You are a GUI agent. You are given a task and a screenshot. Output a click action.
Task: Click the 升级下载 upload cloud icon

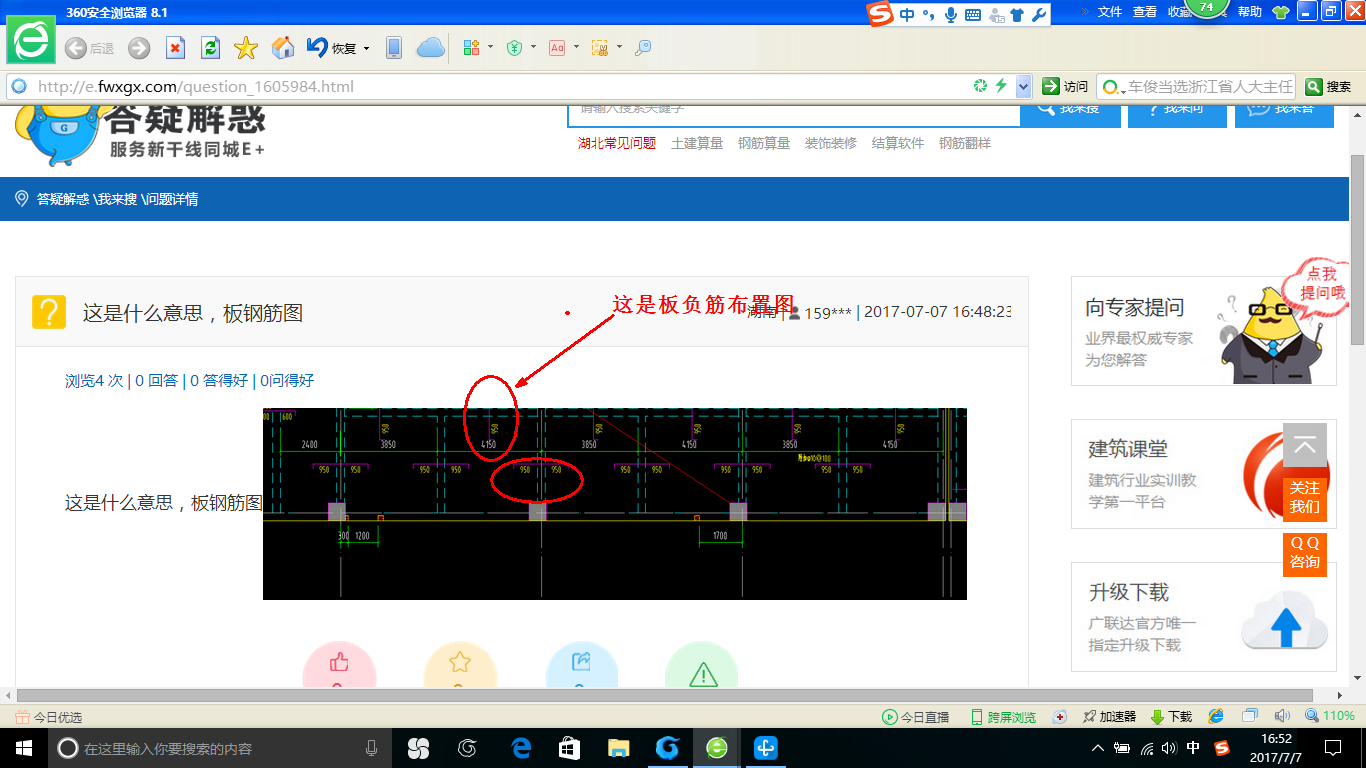[x=1285, y=622]
